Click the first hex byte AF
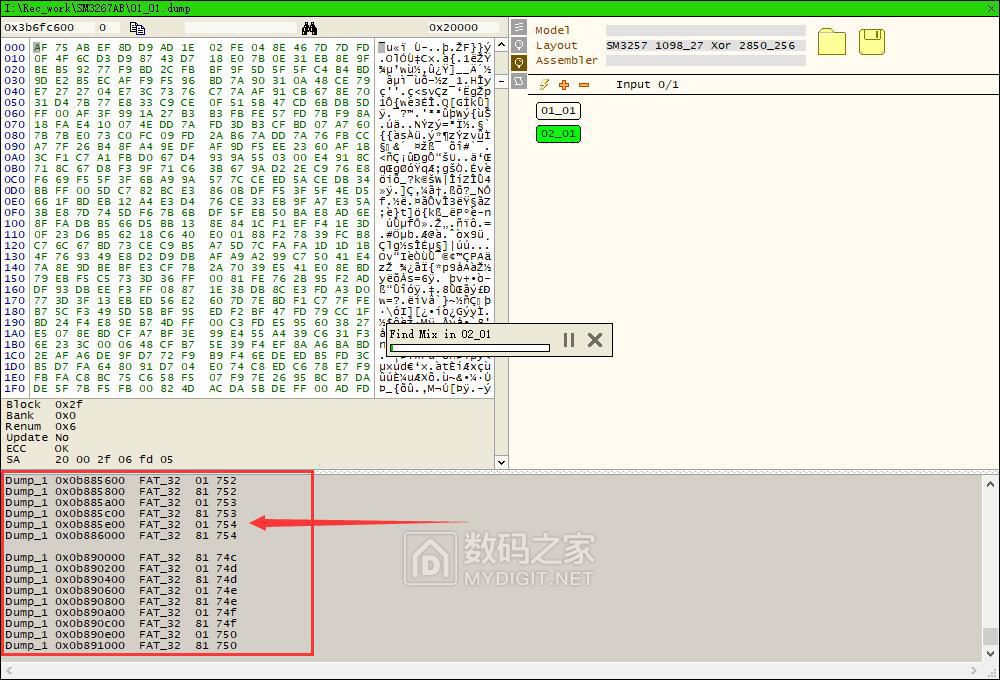 (x=41, y=47)
